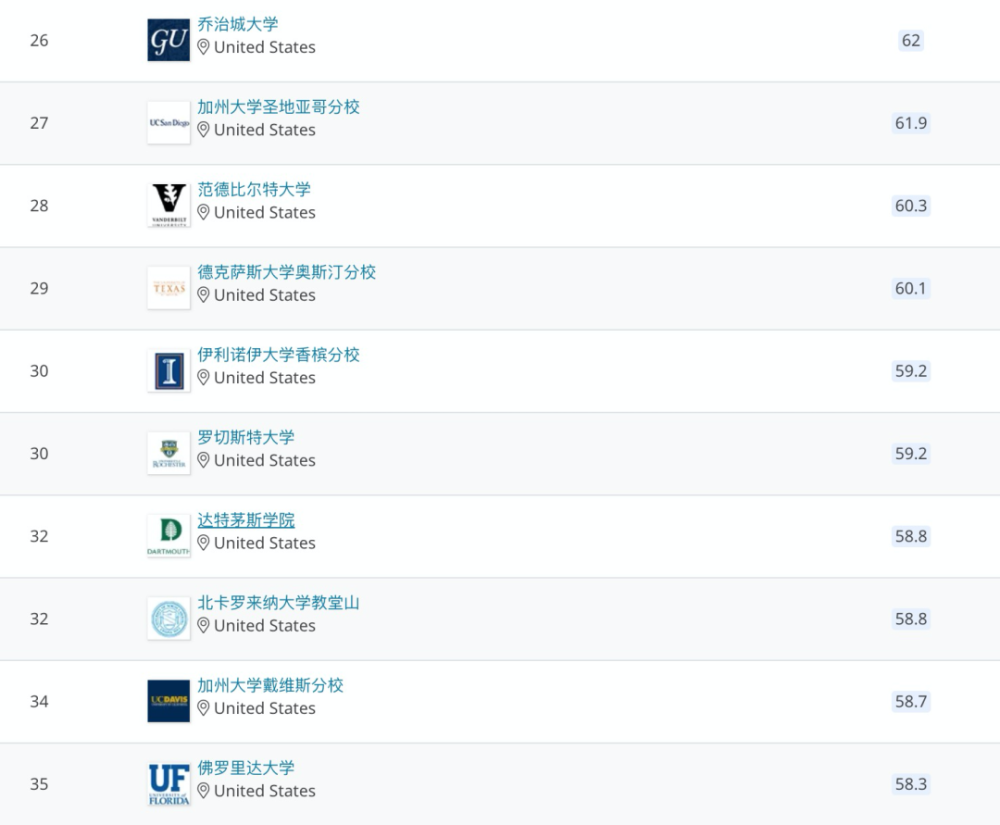1000x825 pixels.
Task: Click "United States" under 罗切斯特大学
Action: point(265,460)
